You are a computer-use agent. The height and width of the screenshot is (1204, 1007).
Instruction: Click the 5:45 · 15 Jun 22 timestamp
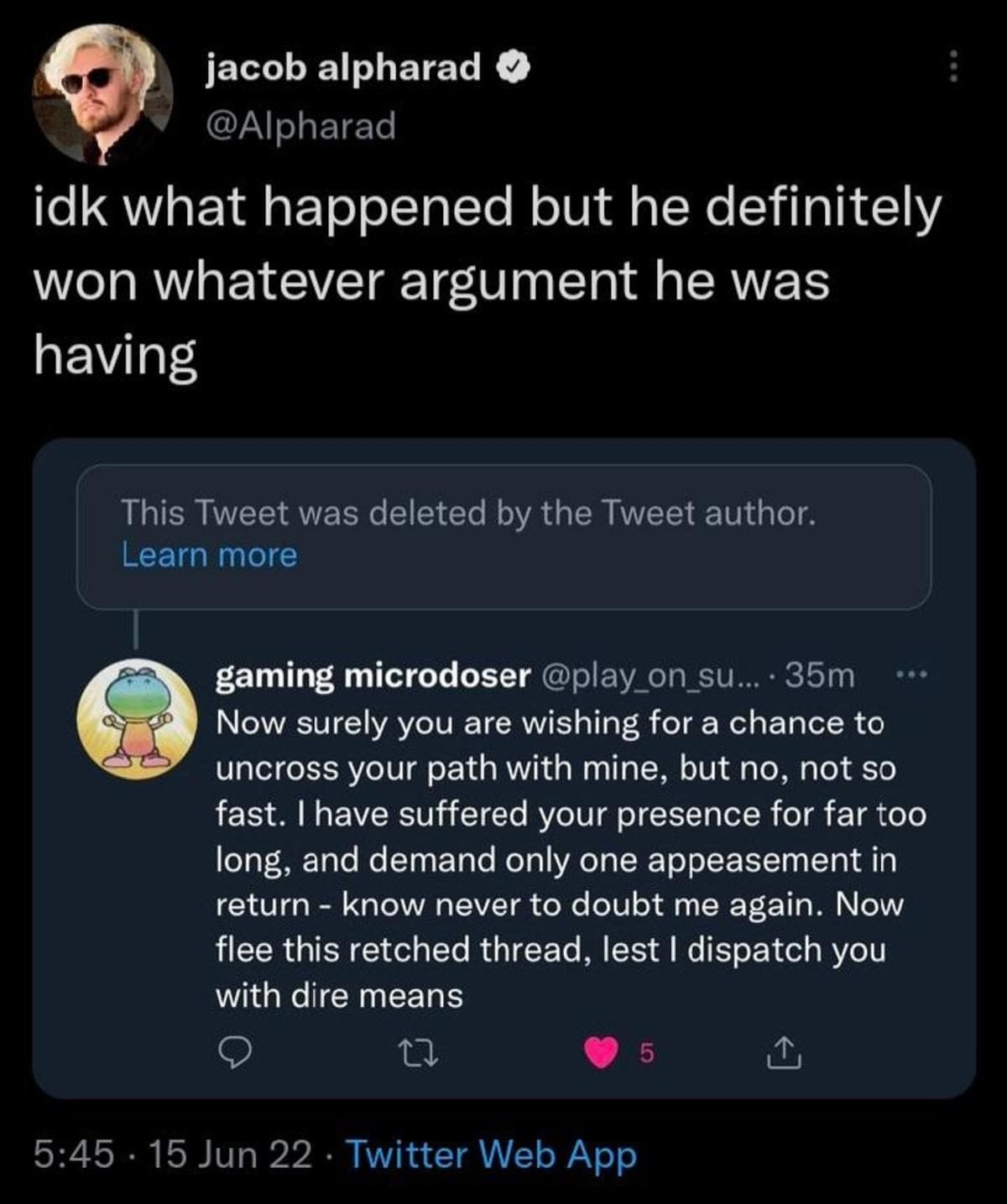tap(172, 1154)
